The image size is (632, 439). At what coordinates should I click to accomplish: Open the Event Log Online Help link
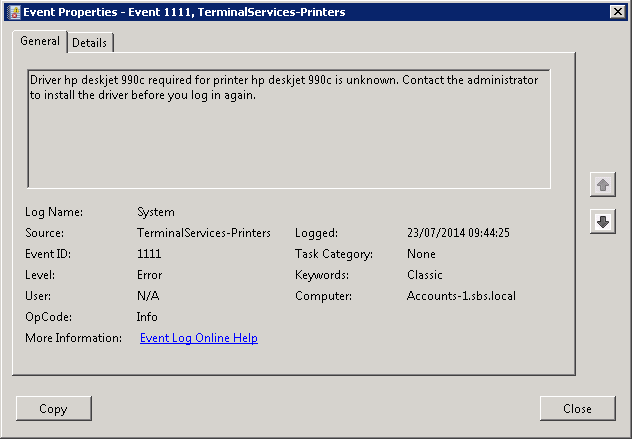point(198,338)
